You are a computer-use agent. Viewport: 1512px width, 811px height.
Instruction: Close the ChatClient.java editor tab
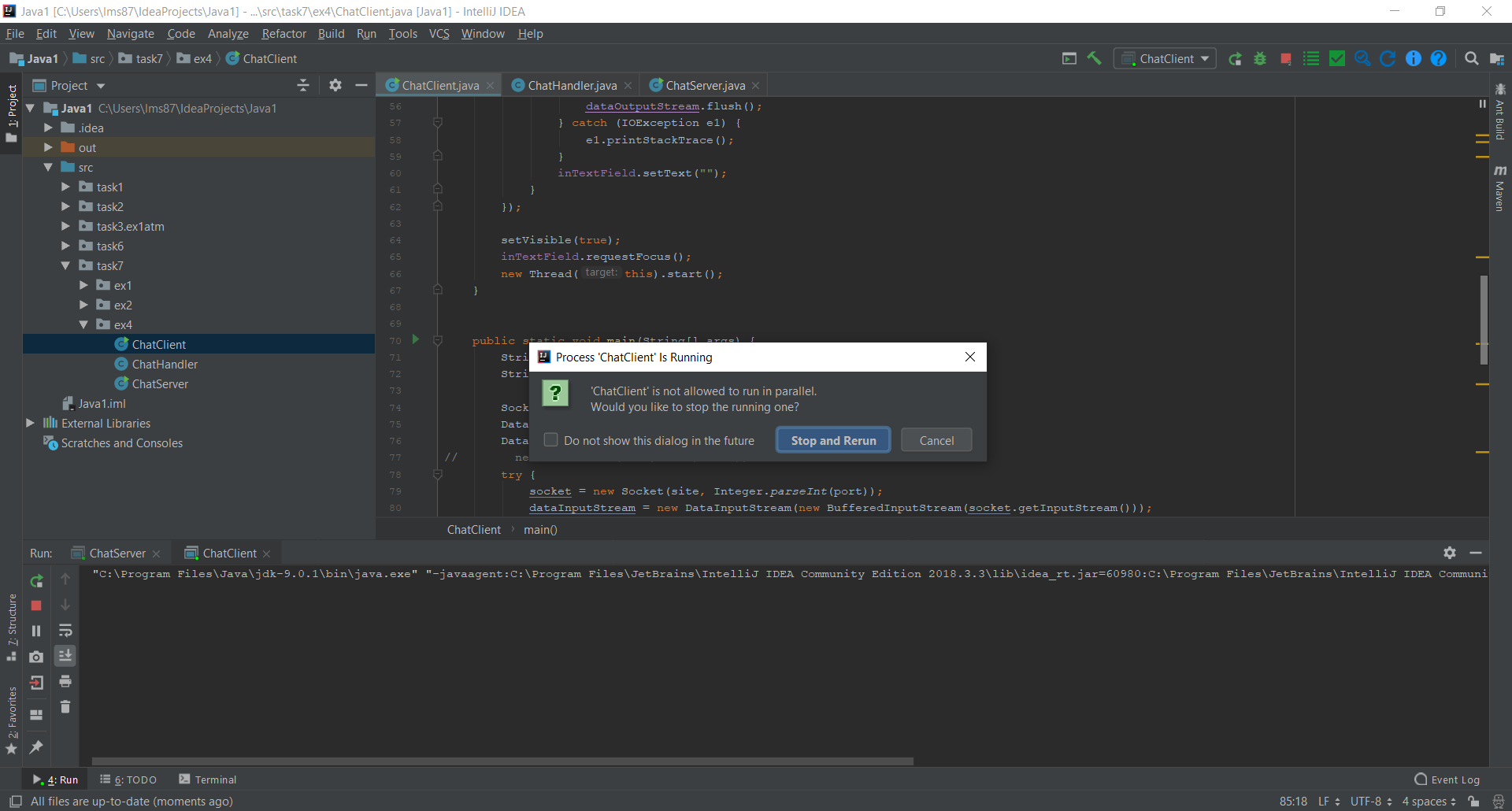tap(491, 86)
